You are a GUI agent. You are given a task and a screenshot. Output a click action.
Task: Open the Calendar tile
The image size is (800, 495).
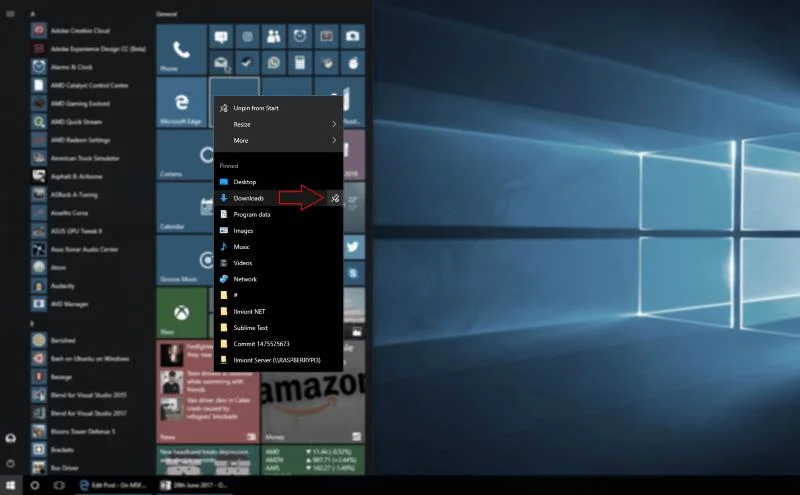[185, 207]
